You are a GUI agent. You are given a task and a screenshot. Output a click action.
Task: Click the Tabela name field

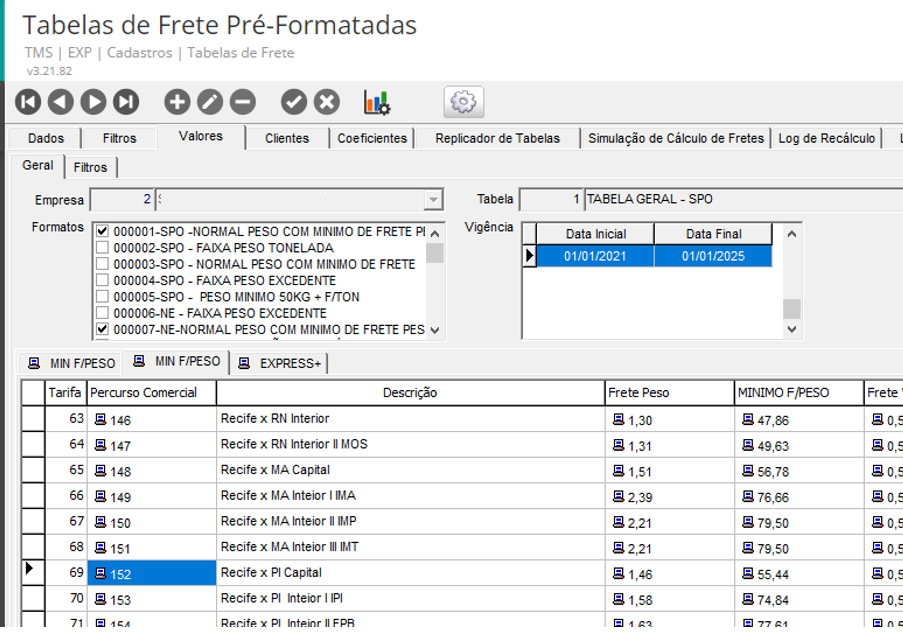coord(743,199)
